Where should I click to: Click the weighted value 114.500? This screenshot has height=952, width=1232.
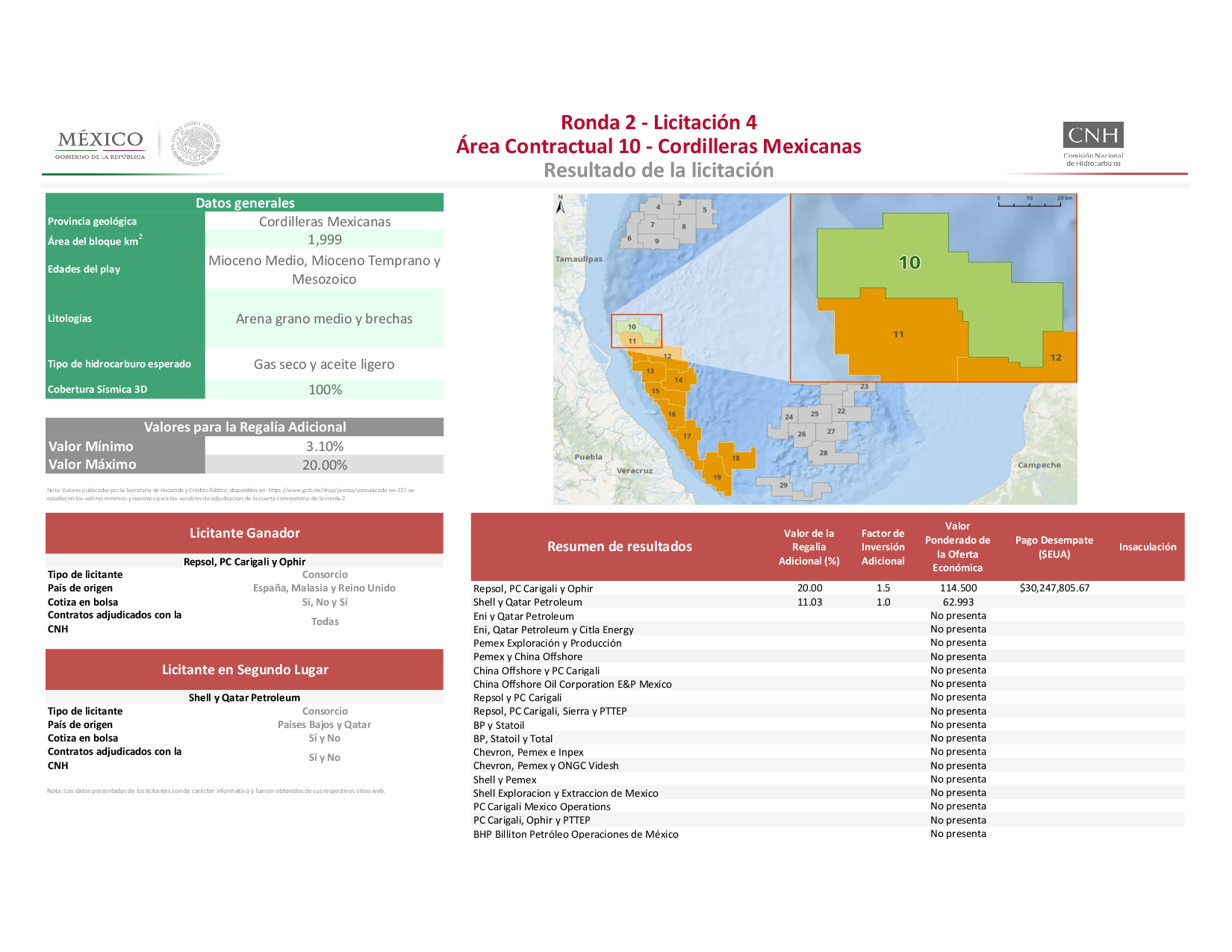click(x=958, y=588)
